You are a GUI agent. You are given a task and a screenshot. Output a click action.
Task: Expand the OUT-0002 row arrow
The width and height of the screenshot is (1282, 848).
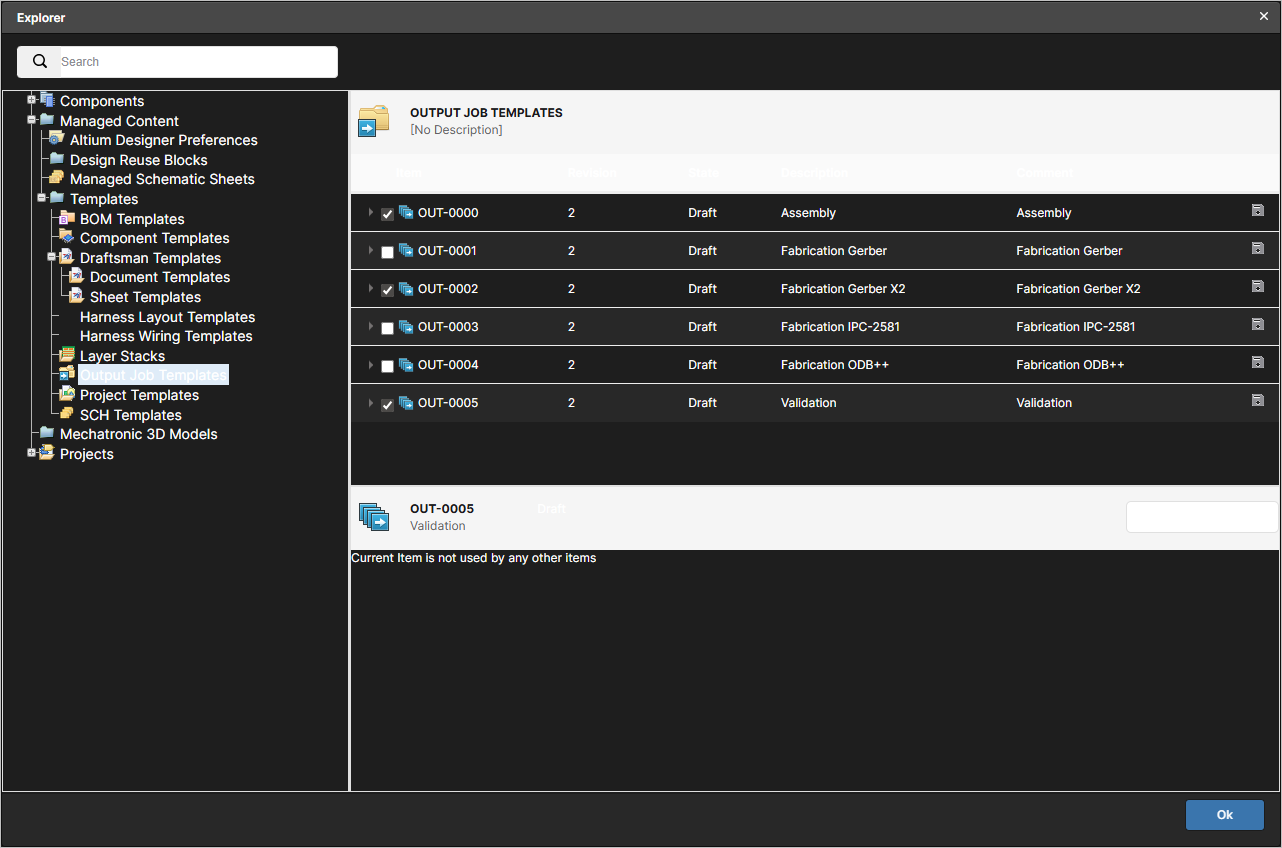[x=371, y=289]
